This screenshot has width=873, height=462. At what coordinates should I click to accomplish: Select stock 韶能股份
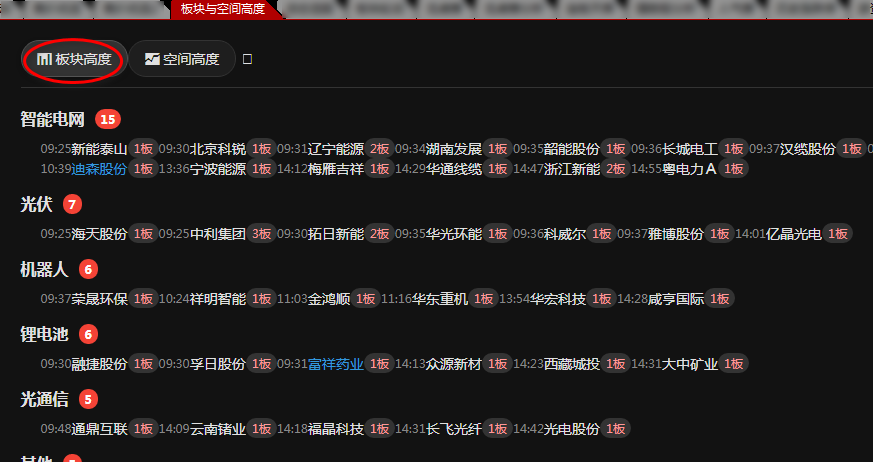tap(572, 149)
